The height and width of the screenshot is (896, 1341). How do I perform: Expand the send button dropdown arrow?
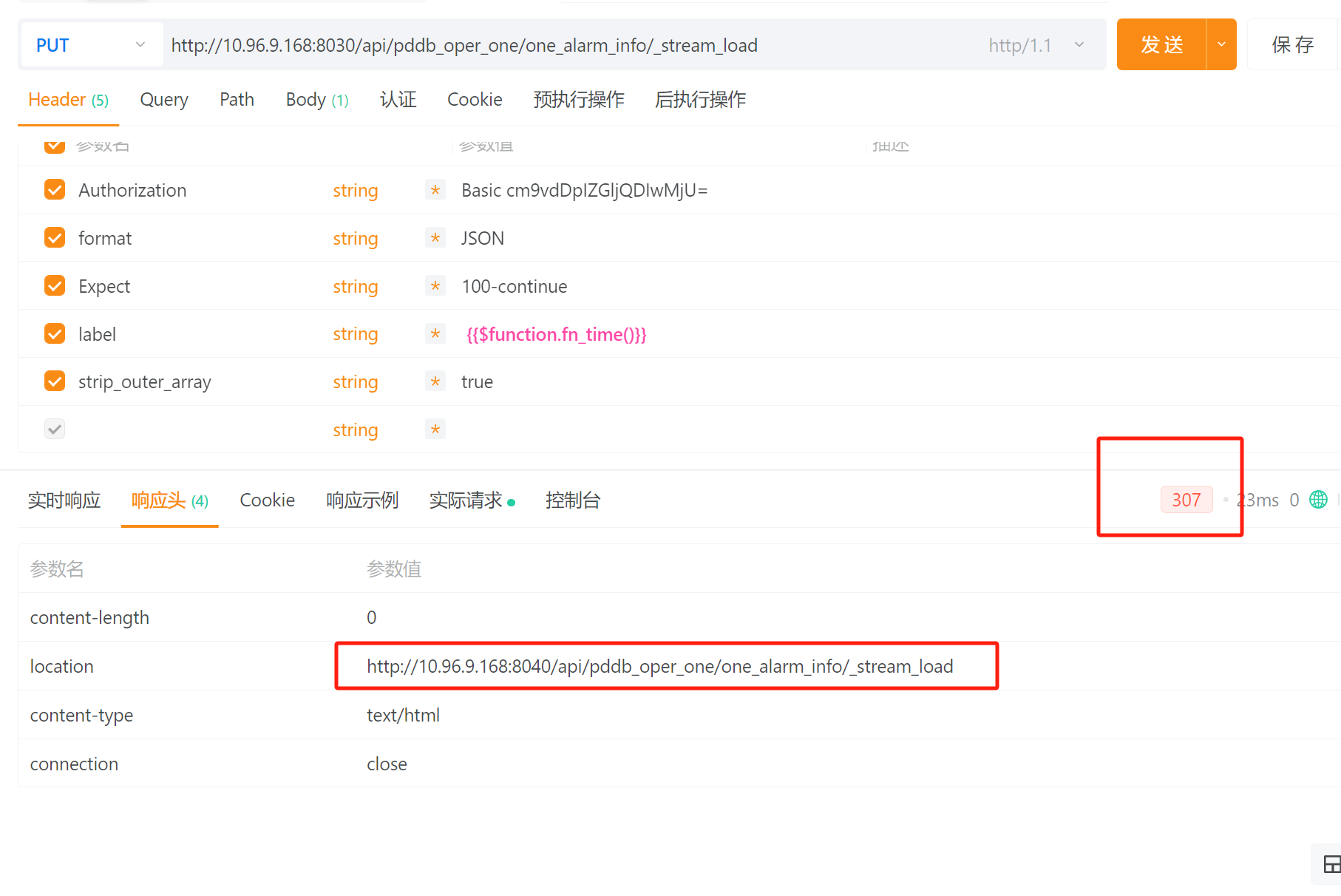pyautogui.click(x=1222, y=44)
